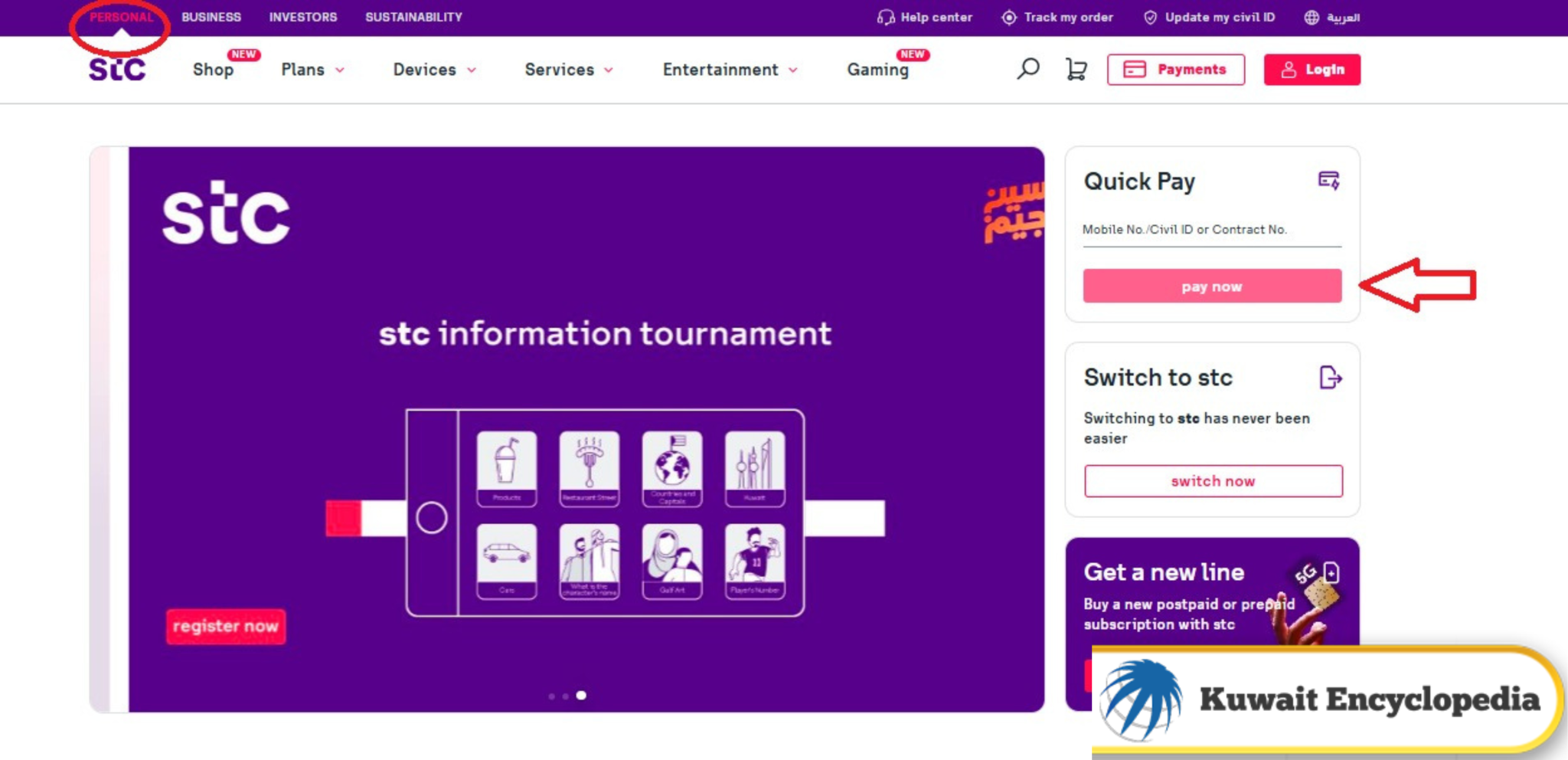This screenshot has width=1568, height=760.
Task: Click the Help center headset icon
Action: pyautogui.click(x=884, y=17)
